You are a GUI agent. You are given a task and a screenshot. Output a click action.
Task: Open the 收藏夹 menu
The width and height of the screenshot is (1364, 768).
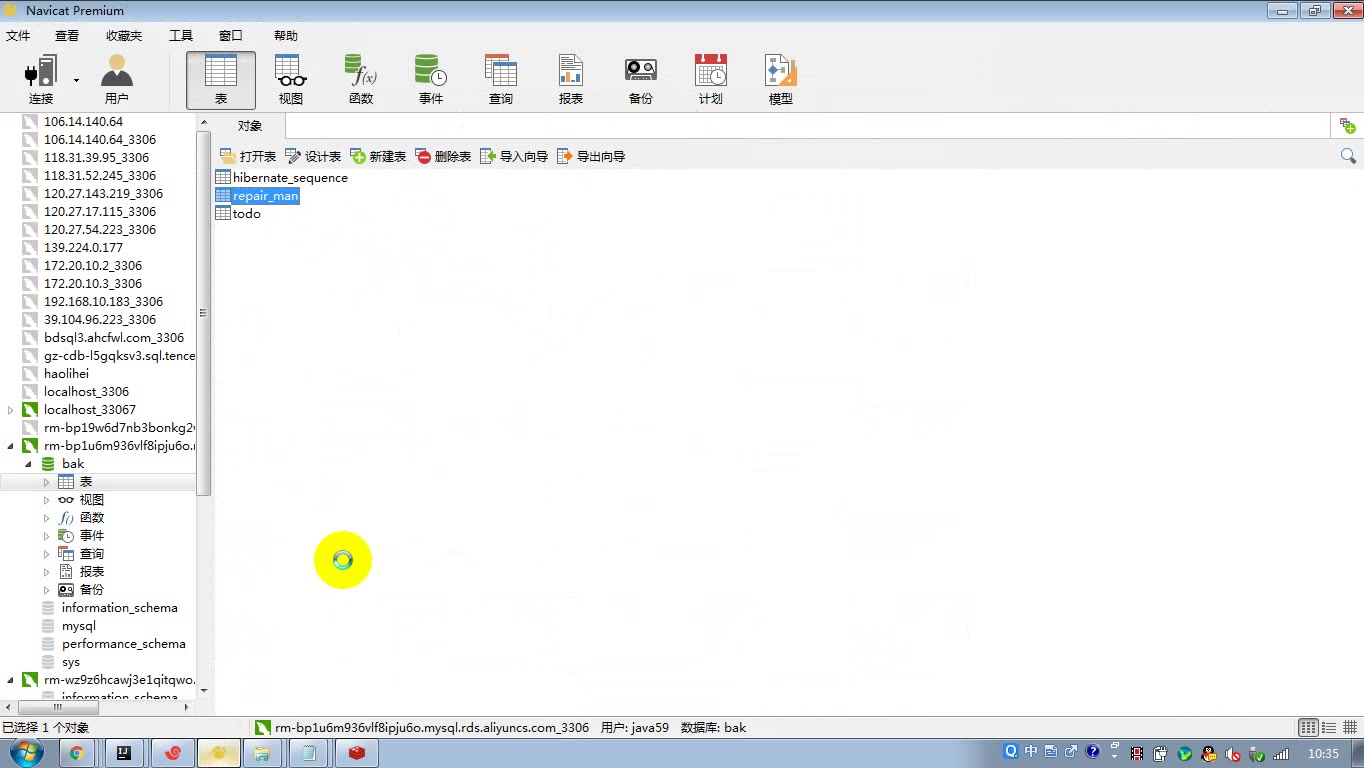point(124,36)
